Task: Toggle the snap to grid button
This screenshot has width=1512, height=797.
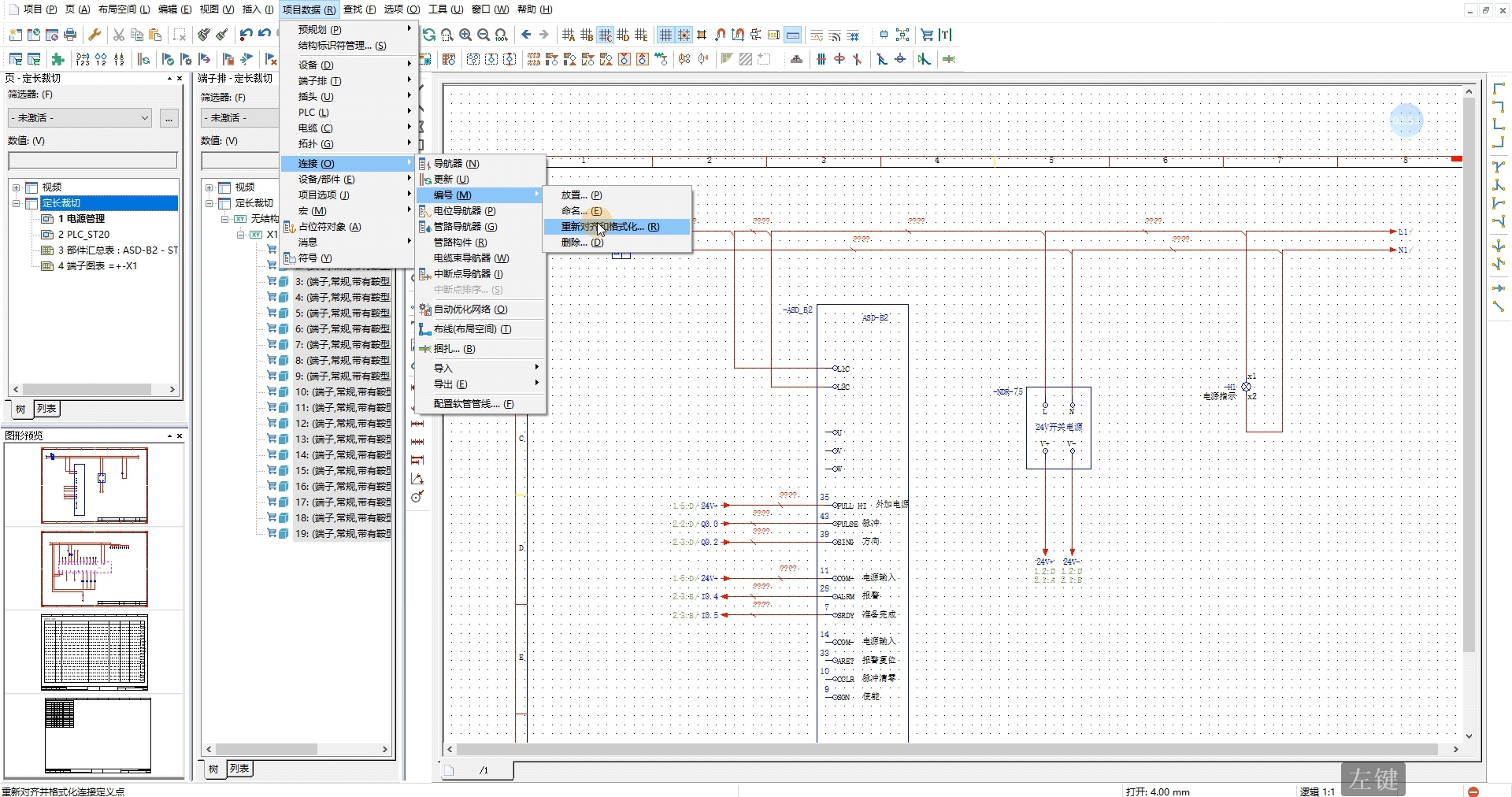Action: coord(684,35)
